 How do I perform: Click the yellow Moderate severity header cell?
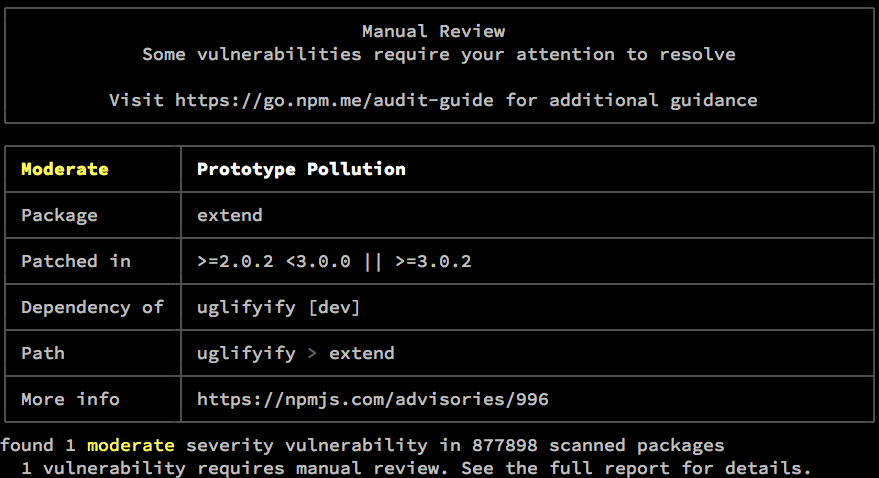[x=65, y=169]
